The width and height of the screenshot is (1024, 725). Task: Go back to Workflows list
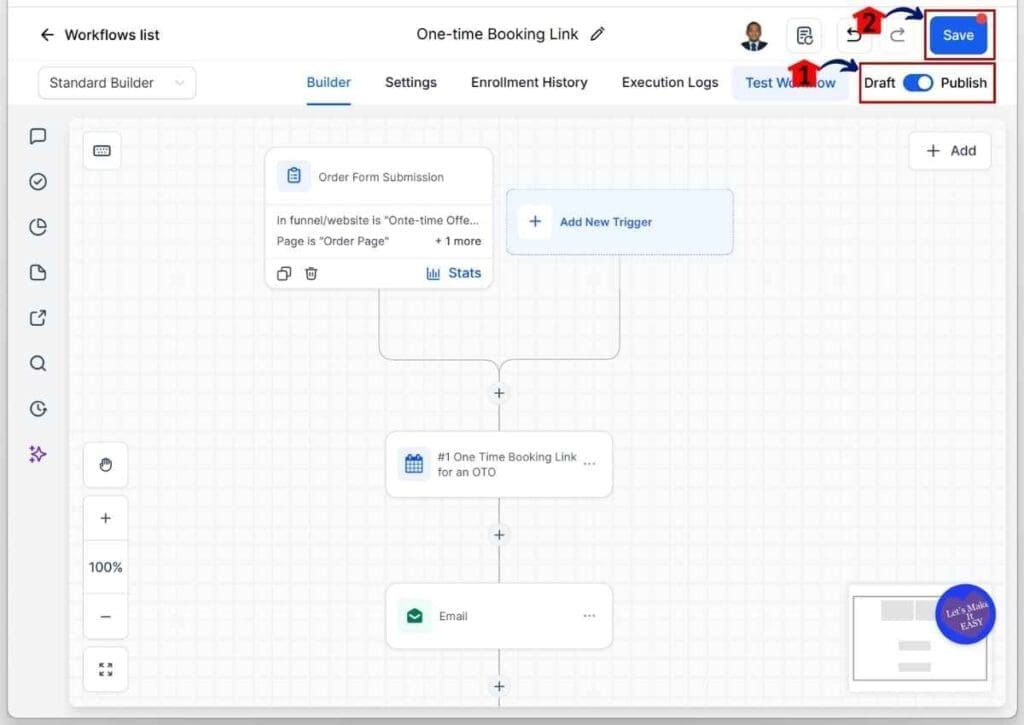(x=99, y=35)
